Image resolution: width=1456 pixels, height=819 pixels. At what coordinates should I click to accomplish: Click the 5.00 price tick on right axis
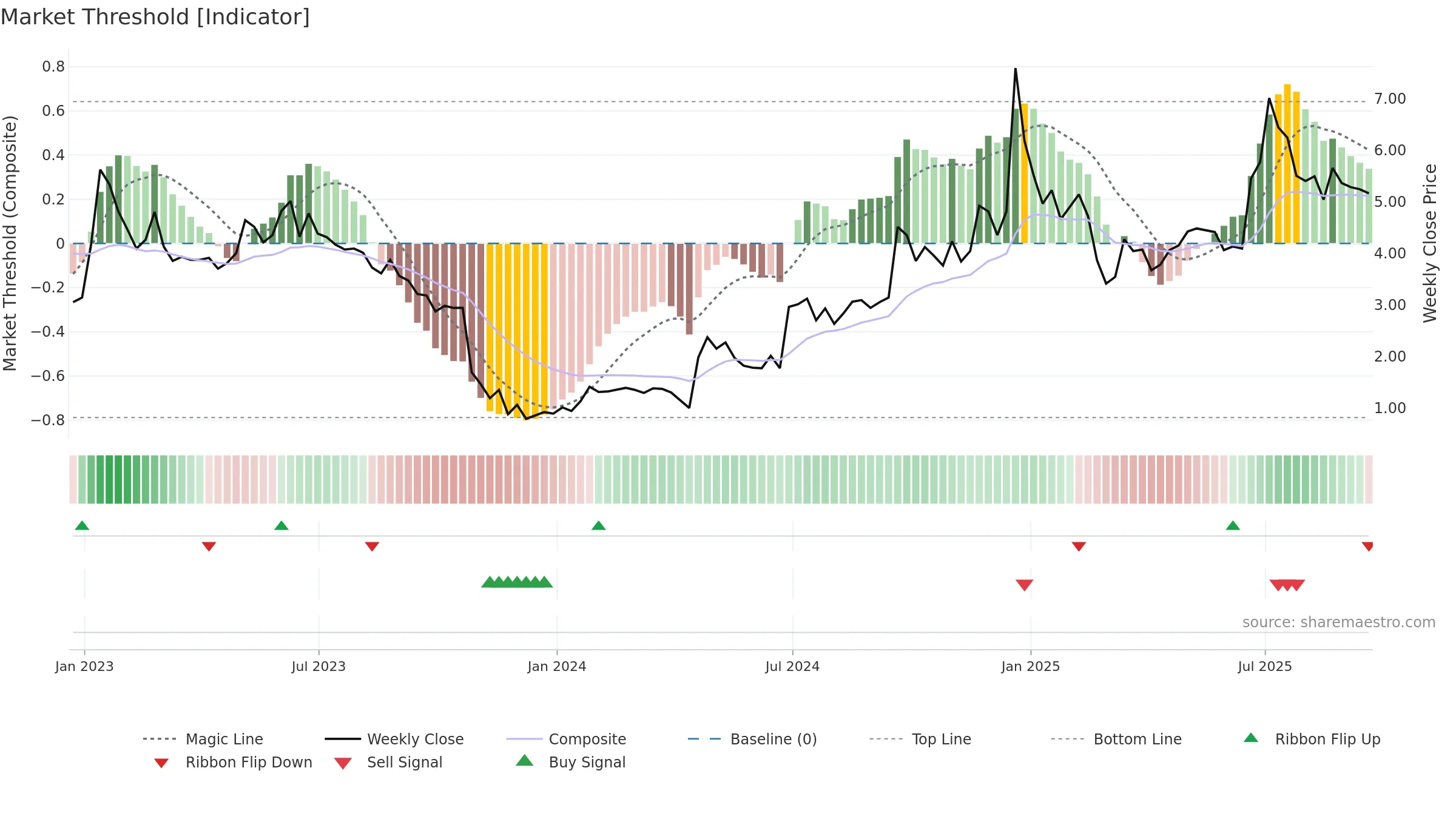tap(1390, 202)
